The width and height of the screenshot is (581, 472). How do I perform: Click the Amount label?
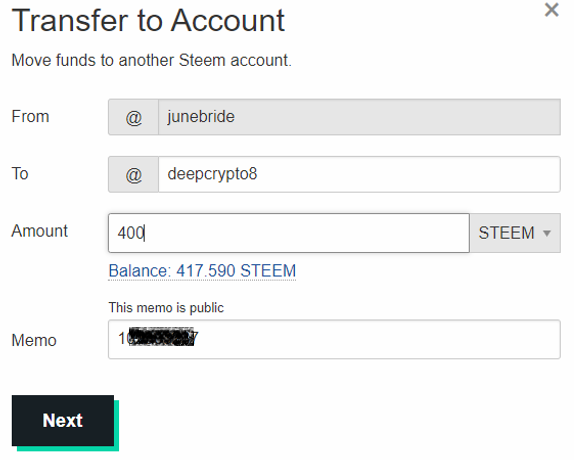click(40, 231)
